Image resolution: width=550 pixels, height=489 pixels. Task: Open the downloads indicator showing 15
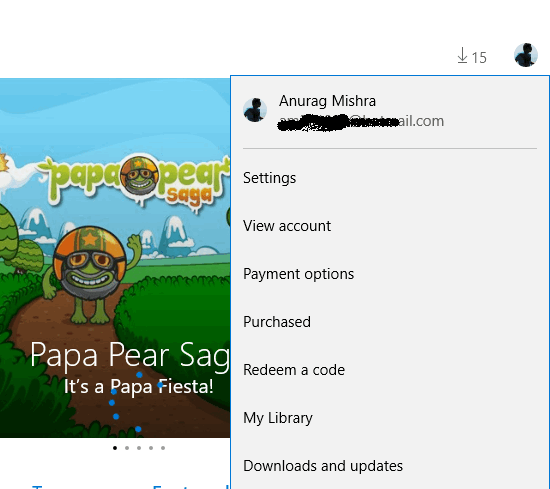tap(472, 56)
